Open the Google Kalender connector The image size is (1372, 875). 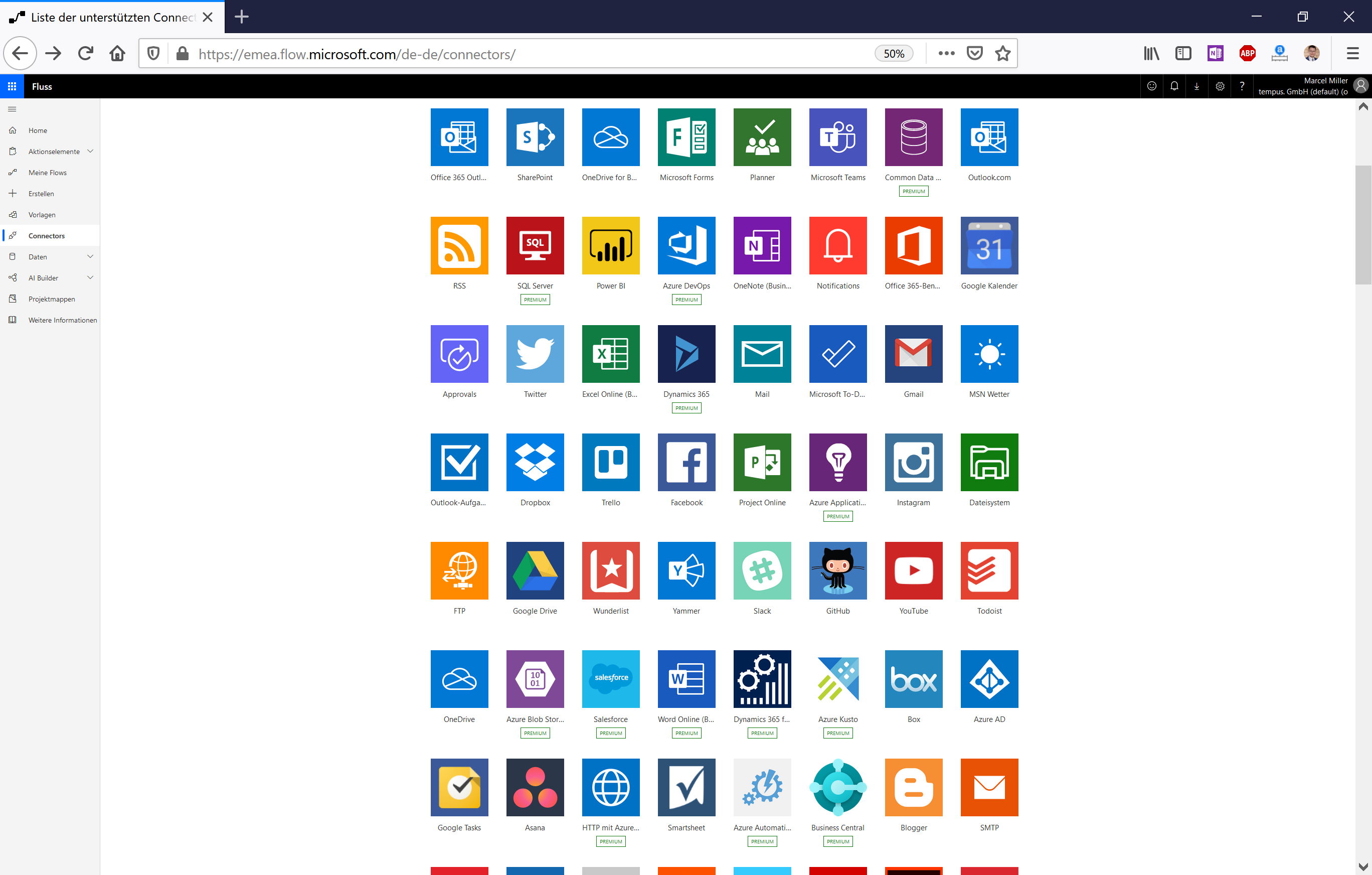pos(989,246)
